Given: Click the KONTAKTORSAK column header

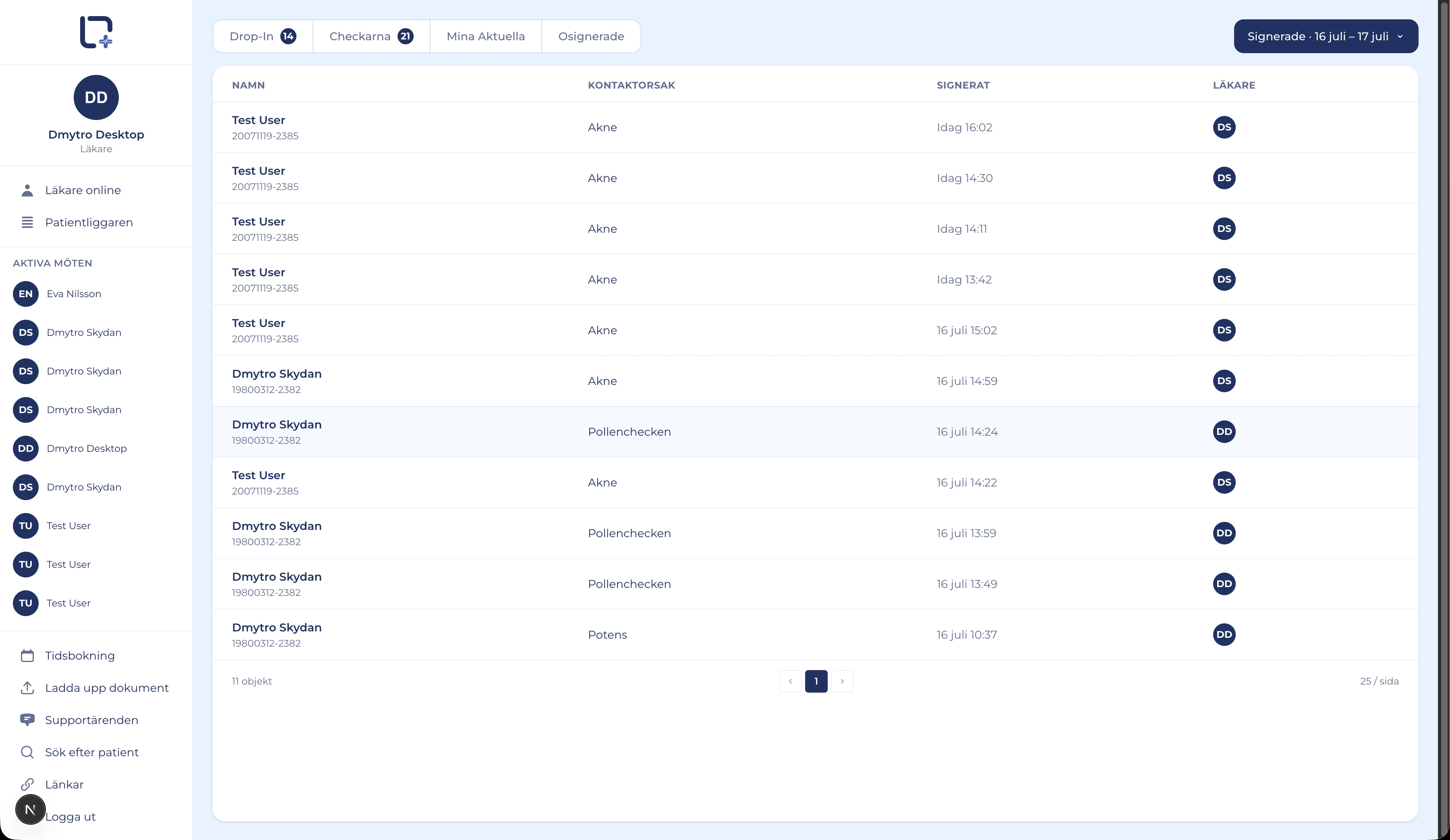Looking at the screenshot, I should point(631,85).
